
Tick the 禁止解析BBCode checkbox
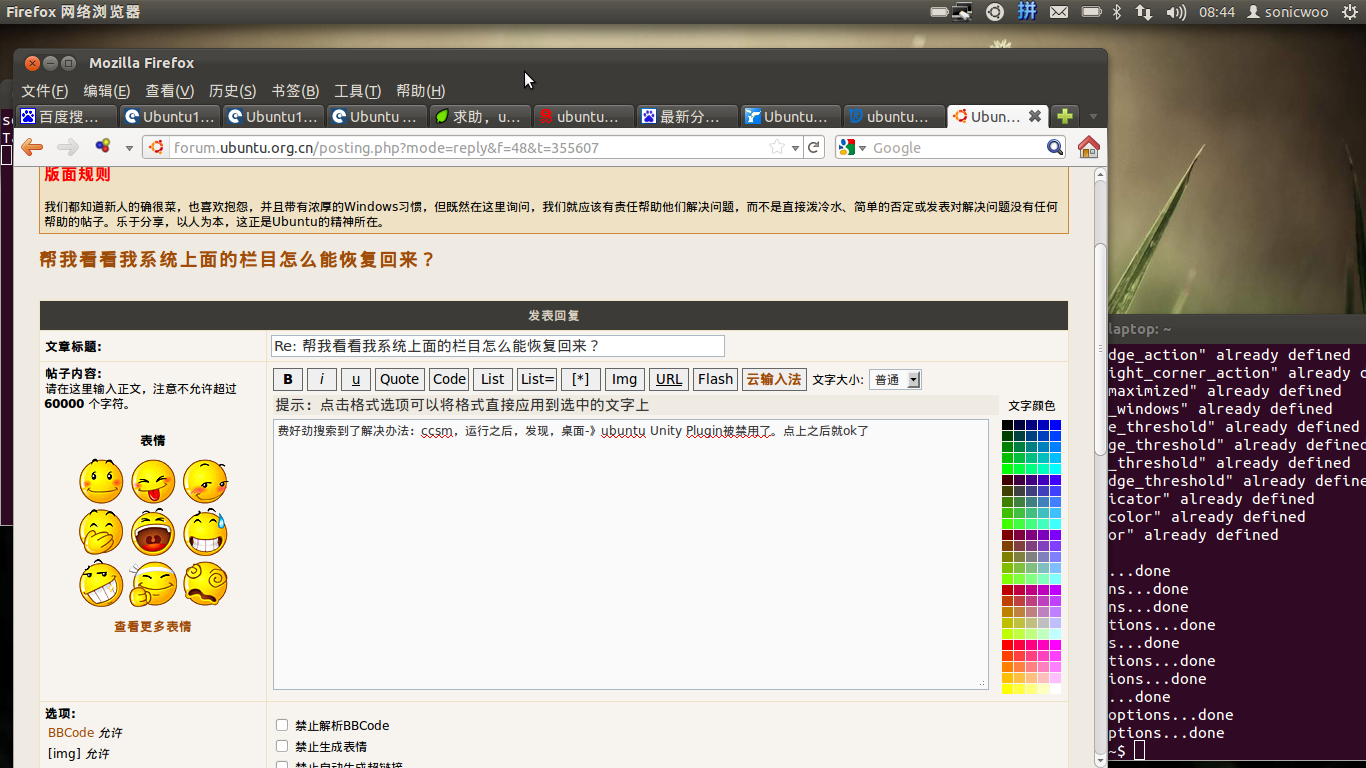coord(282,725)
